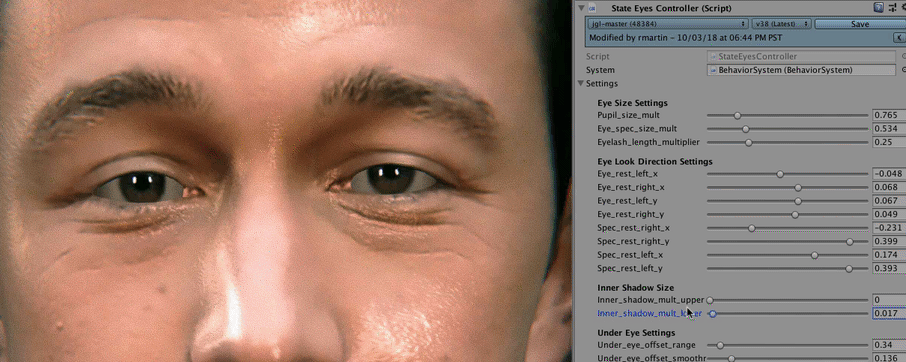
Task: Click the Eyelash_length_multiplier value field 0.25
Action: tap(889, 142)
